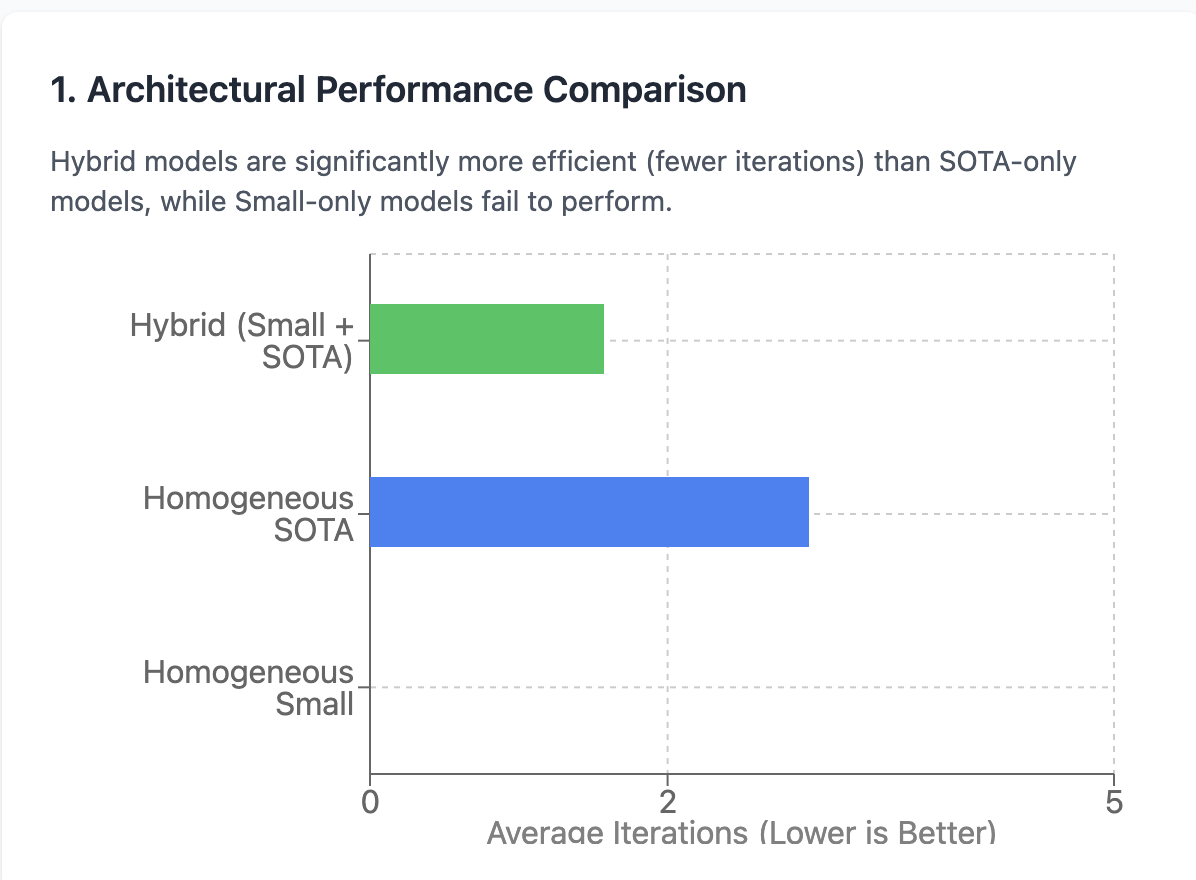The height and width of the screenshot is (880, 1196).
Task: Click the "Homogeneous Small" axis label
Action: pyautogui.click(x=249, y=687)
